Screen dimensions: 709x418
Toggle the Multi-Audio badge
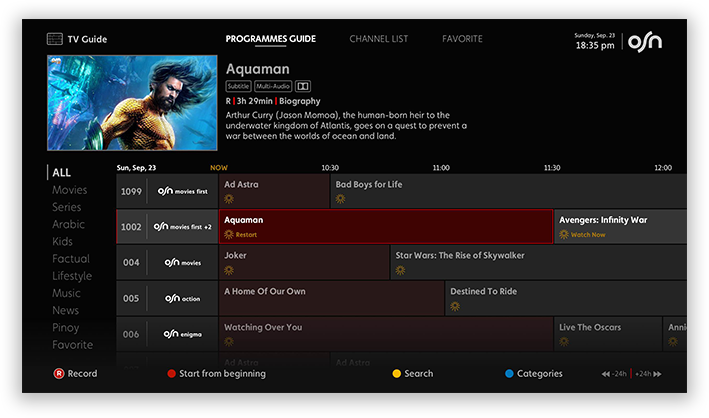click(x=273, y=86)
